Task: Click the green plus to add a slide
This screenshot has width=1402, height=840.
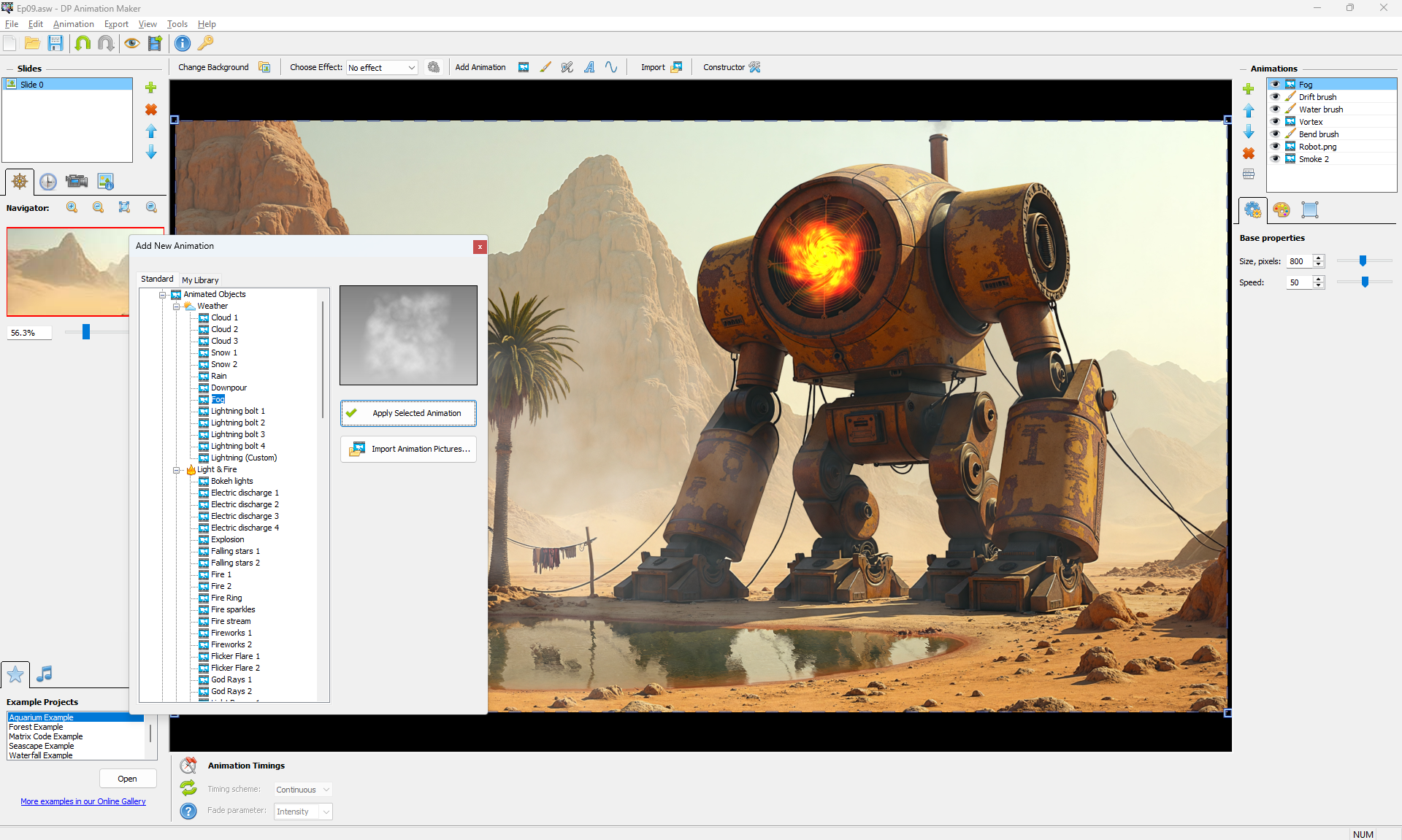Action: [x=151, y=88]
